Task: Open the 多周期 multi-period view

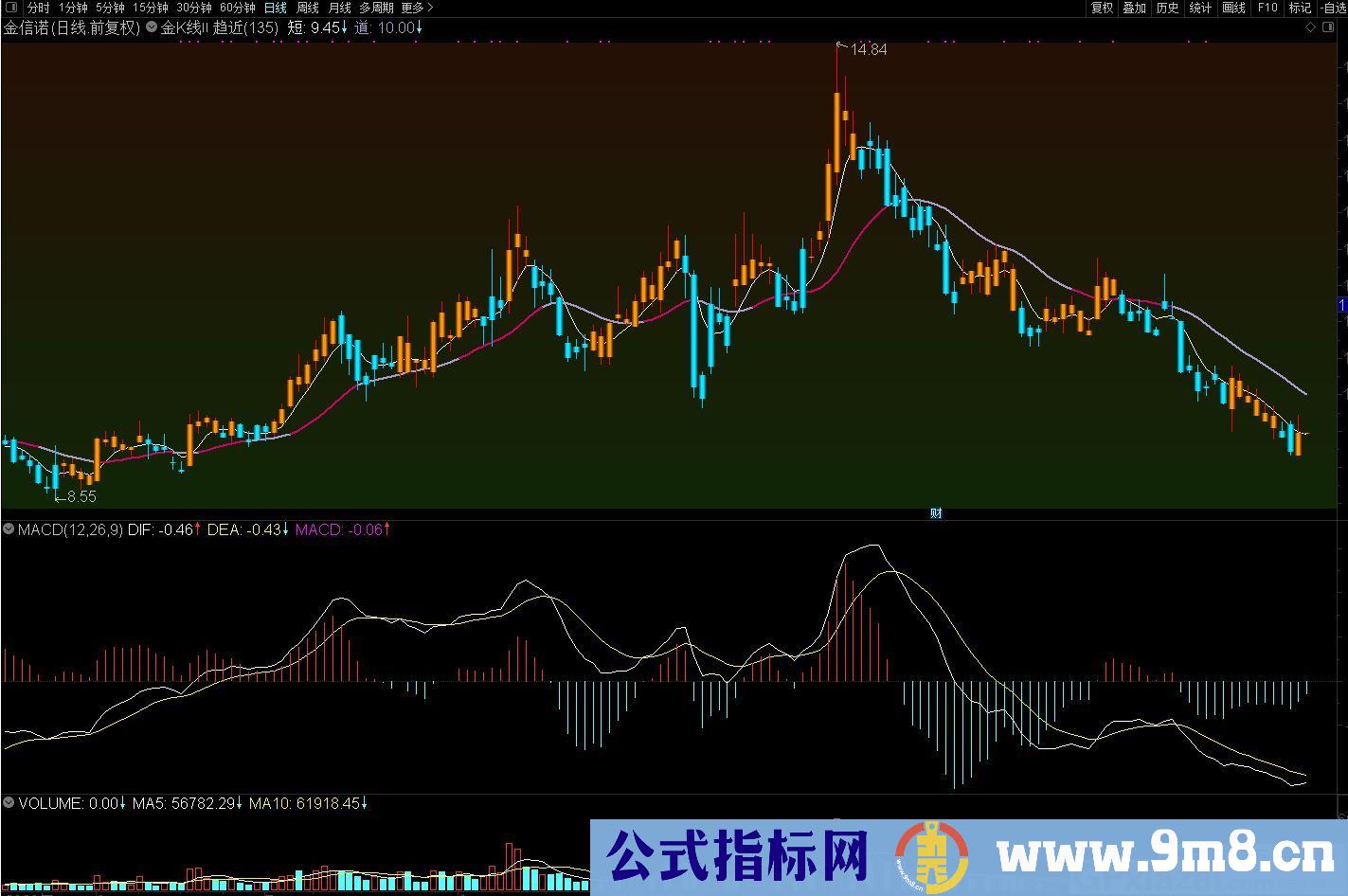Action: point(376,8)
